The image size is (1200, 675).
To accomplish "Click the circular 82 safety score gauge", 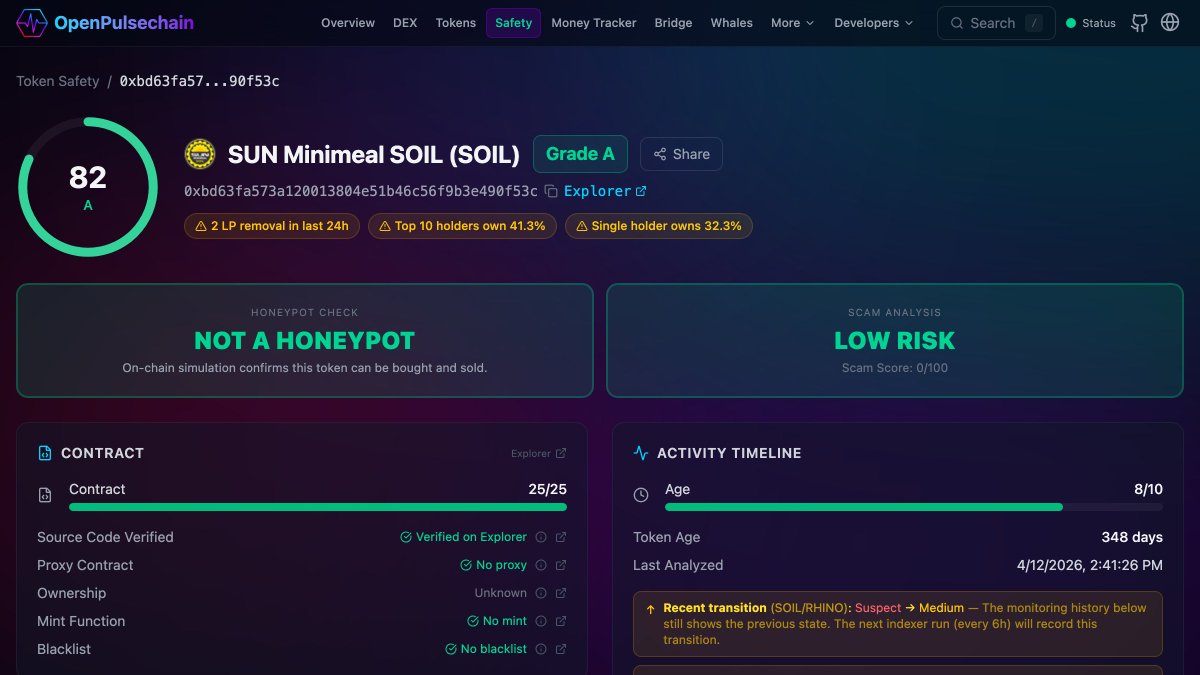I will tap(88, 187).
